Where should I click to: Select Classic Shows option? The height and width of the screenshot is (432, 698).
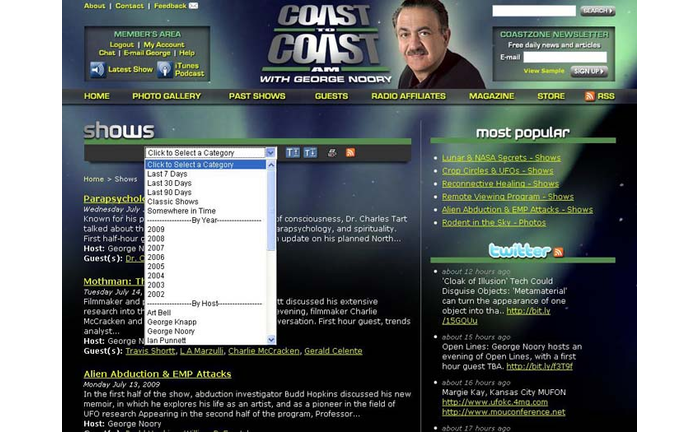click(x=173, y=202)
